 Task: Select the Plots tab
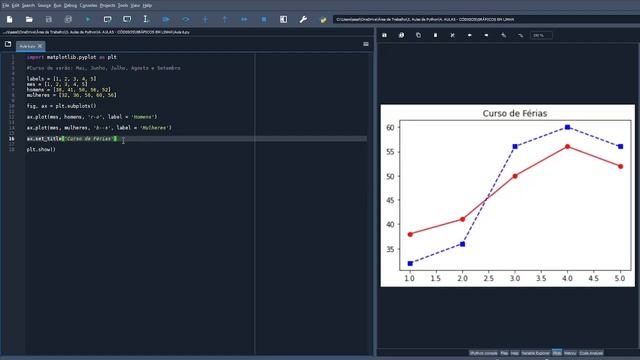click(557, 353)
